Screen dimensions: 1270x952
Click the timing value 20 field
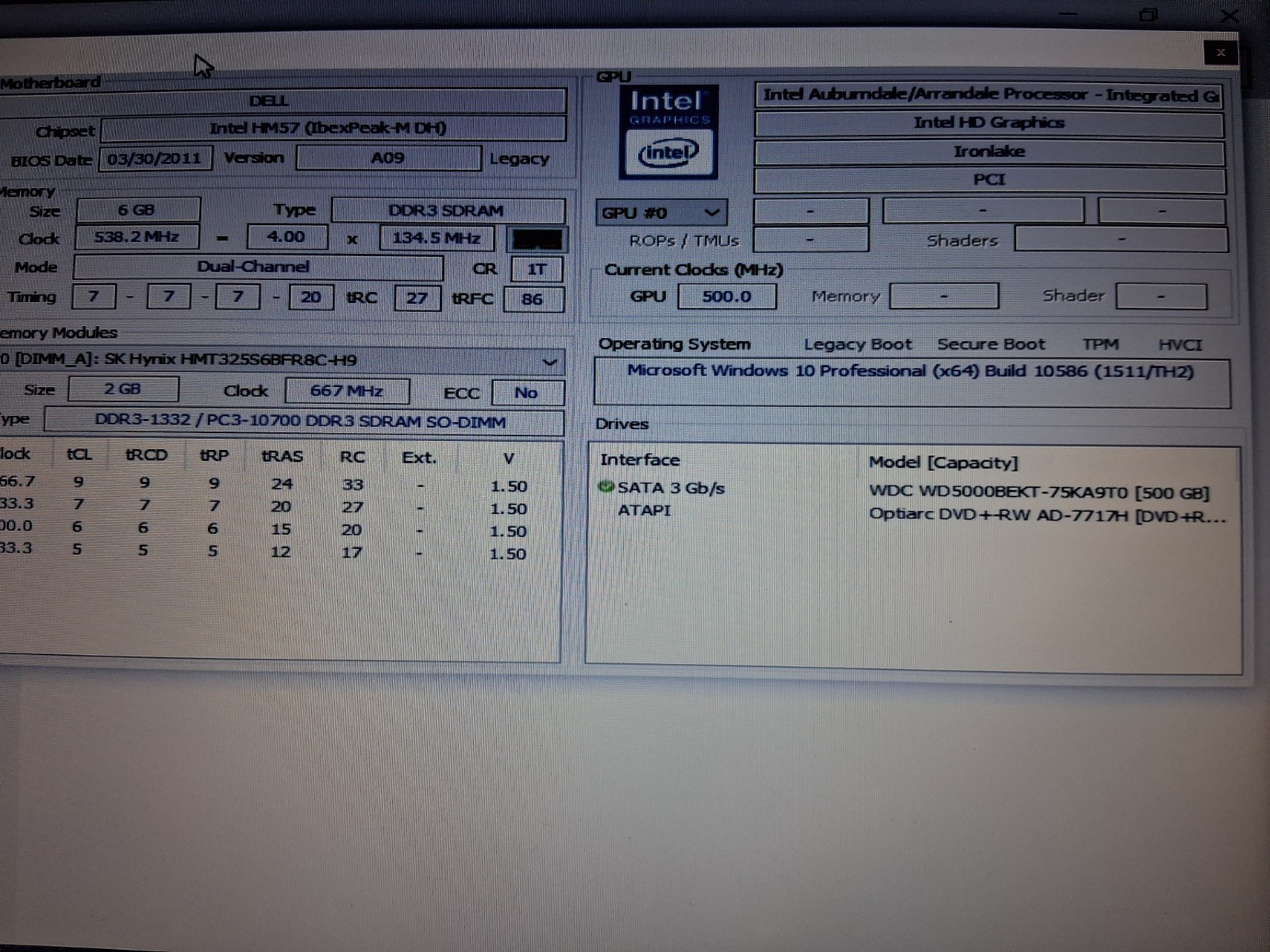(311, 297)
